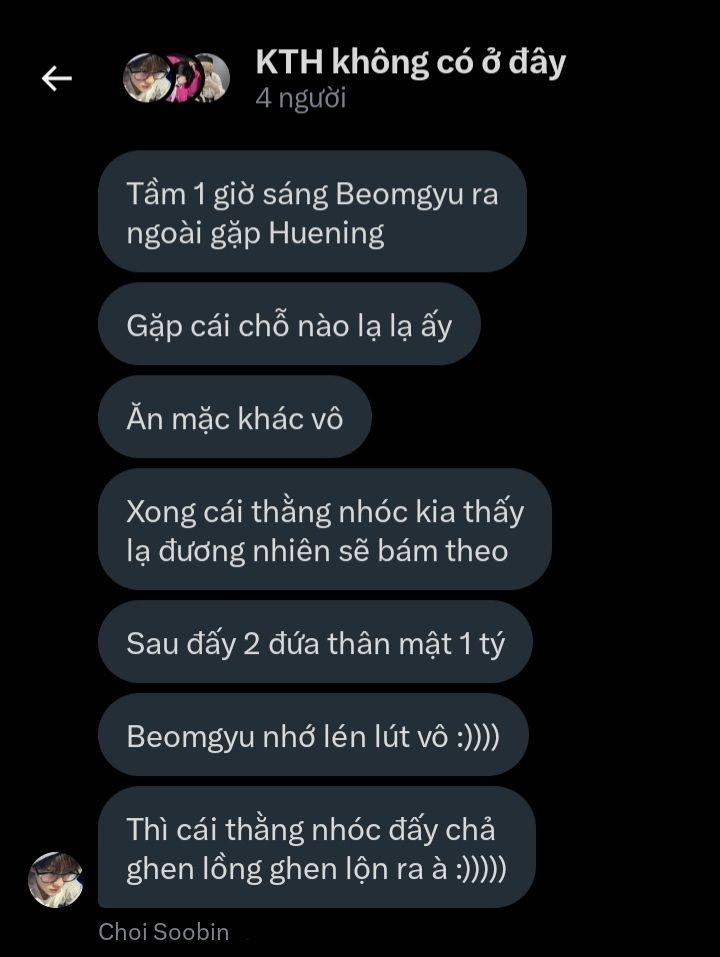
Task: Tap the back arrow icon
Action: 57,78
